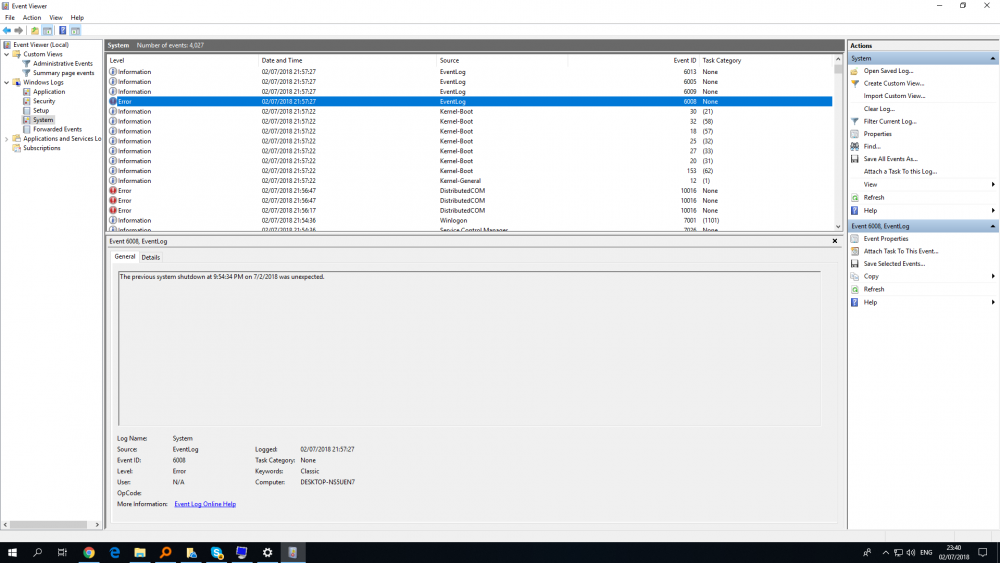Open Event Properties action
The width and height of the screenshot is (1000, 563).
coord(885,238)
